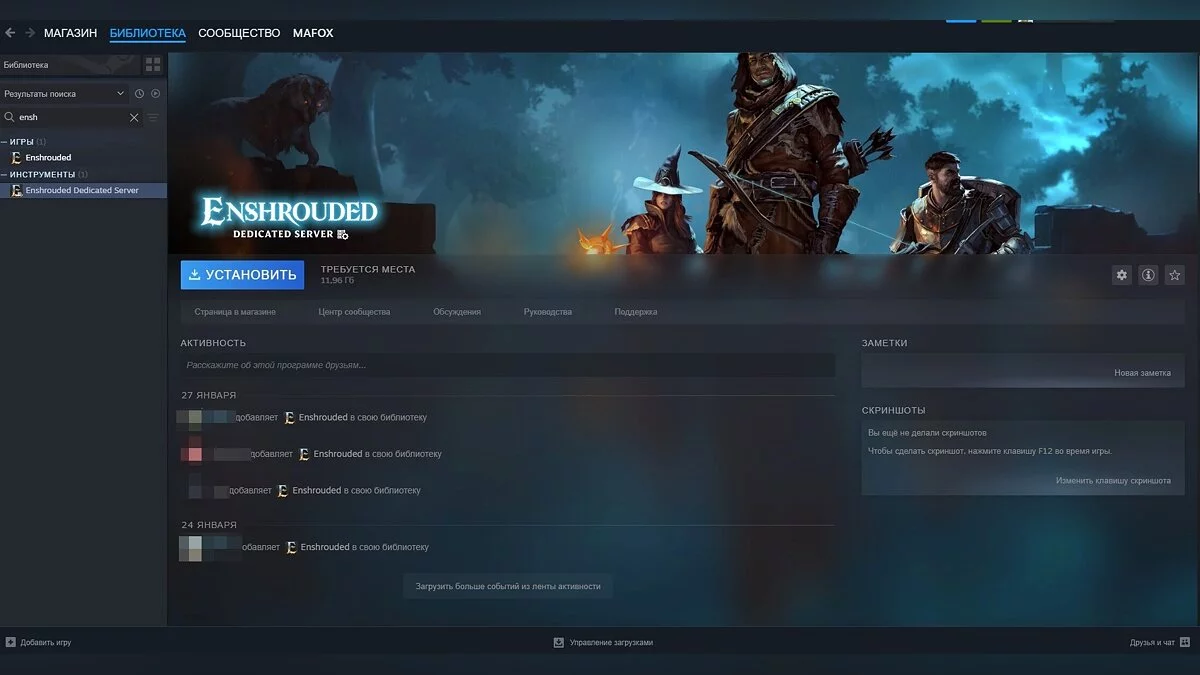Click the activity text box 'Расскажите об этой программе'
The image size is (1200, 675).
pyautogui.click(x=507, y=365)
